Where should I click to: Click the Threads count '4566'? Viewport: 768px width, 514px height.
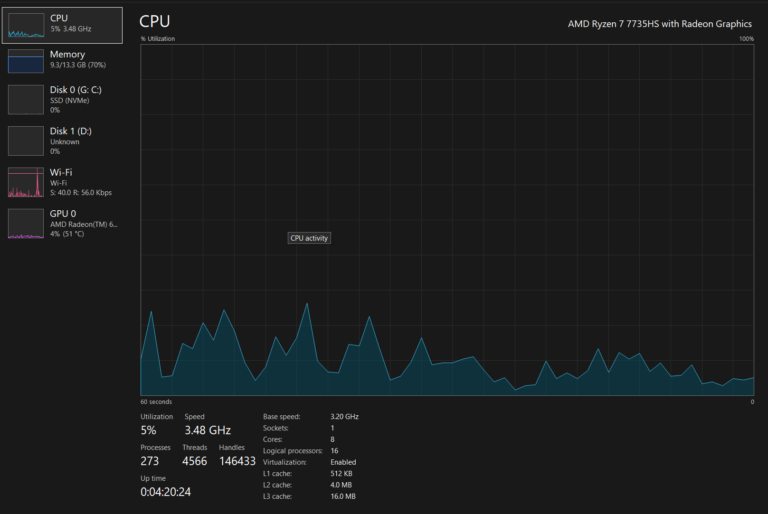coord(194,461)
